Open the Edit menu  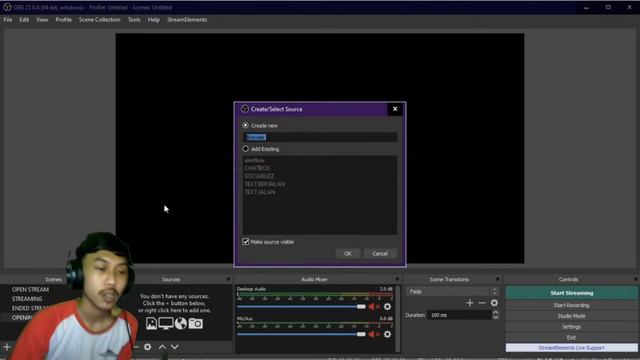24,20
